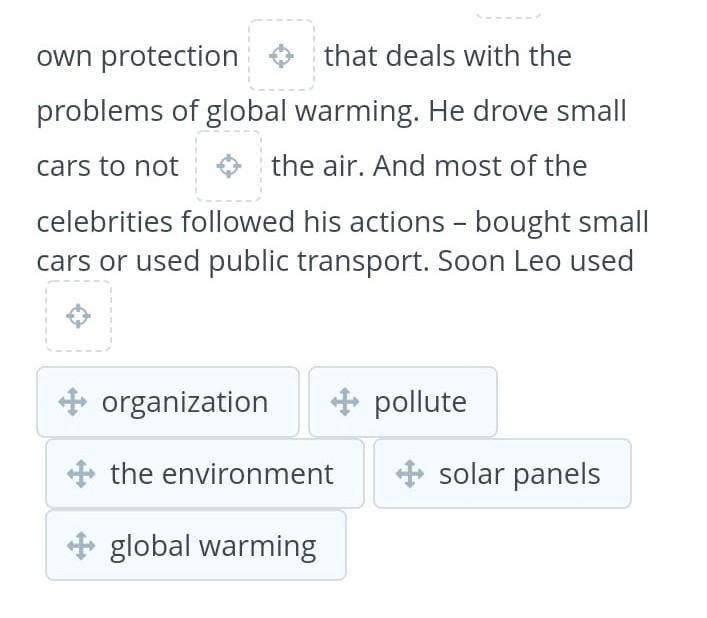Click the move handle on 'the environment' tile
The height and width of the screenshot is (618, 707).
click(81, 474)
